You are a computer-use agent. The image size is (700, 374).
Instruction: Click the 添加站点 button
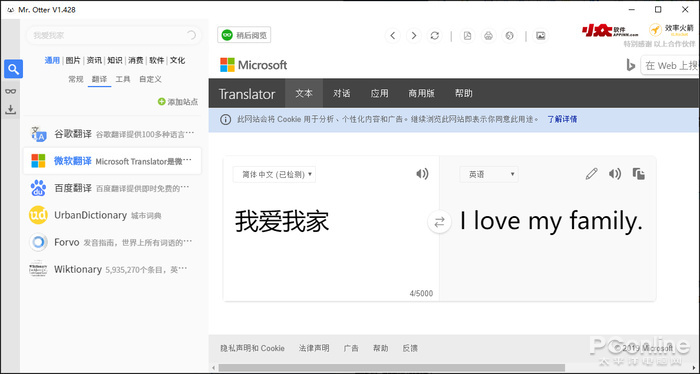click(x=178, y=102)
